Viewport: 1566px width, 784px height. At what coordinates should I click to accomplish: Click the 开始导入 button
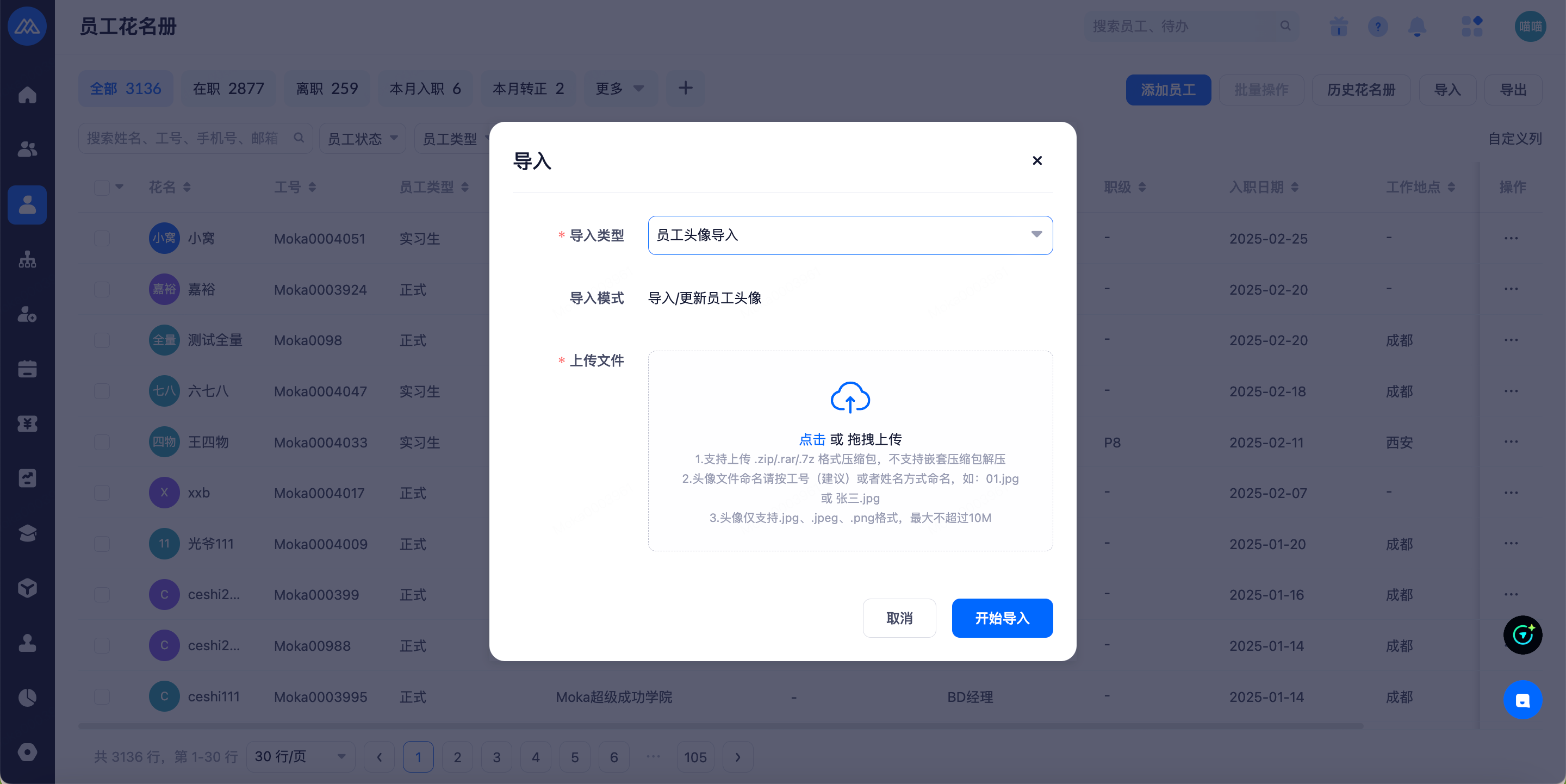click(x=1002, y=618)
